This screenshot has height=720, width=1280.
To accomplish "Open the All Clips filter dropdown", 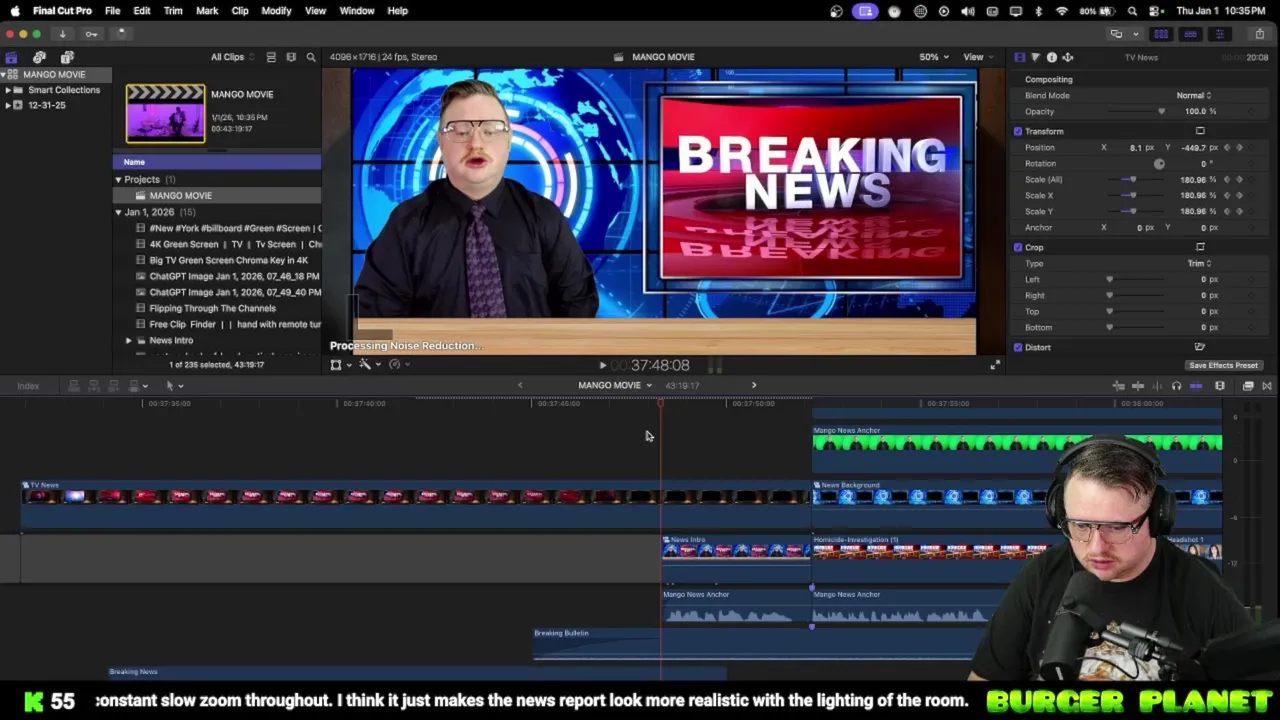I will (x=232, y=57).
